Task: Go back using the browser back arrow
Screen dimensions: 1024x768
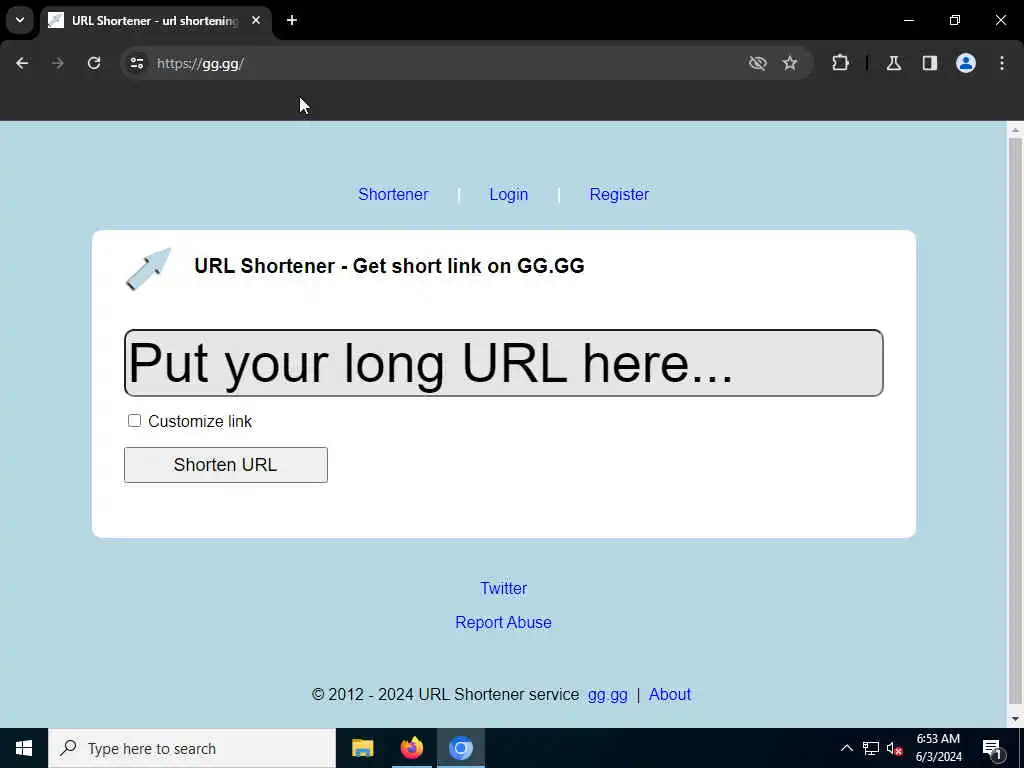Action: [x=22, y=63]
